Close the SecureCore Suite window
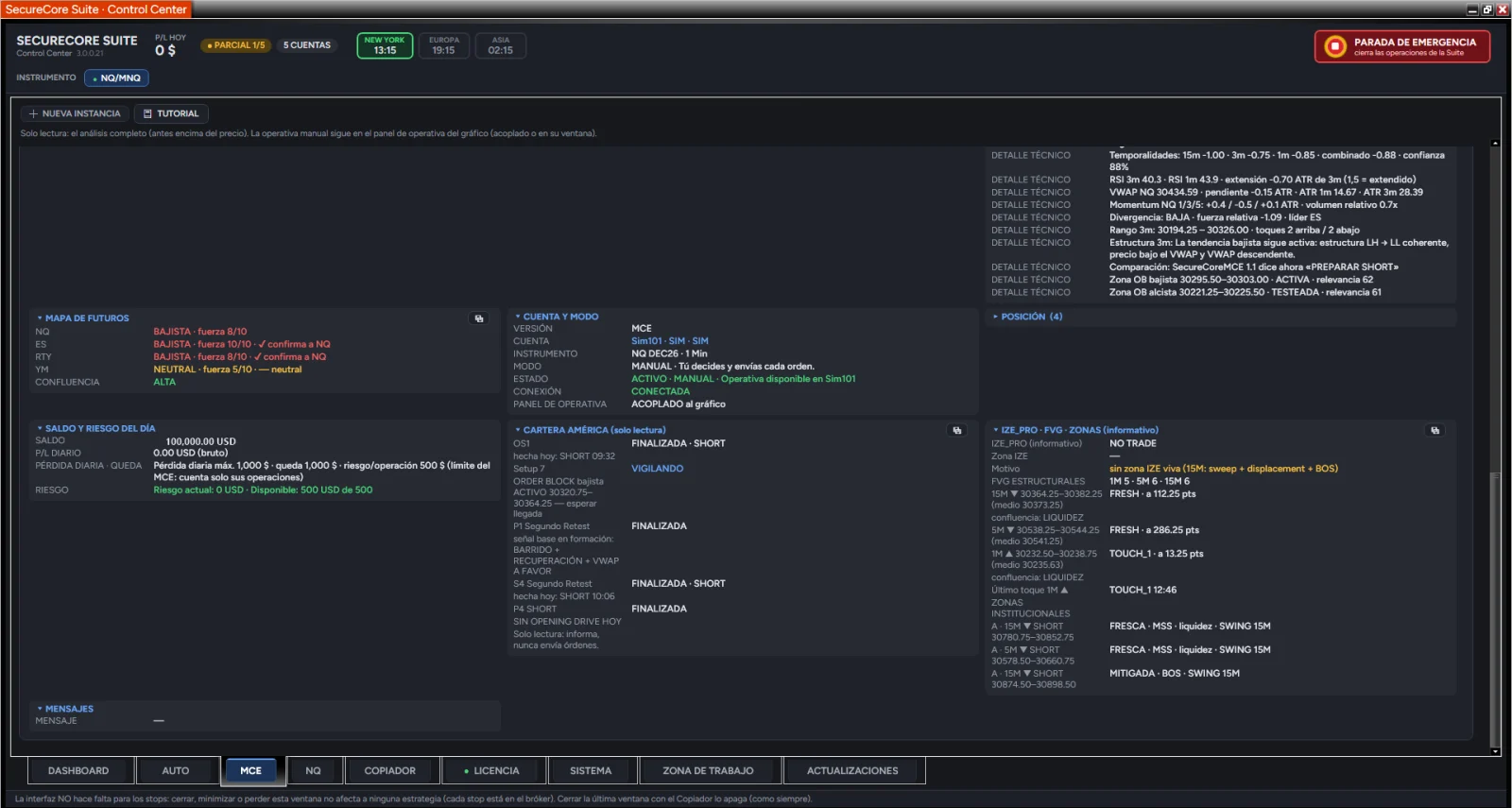This screenshot has height=808, width=1512. pyautogui.click(x=1503, y=9)
